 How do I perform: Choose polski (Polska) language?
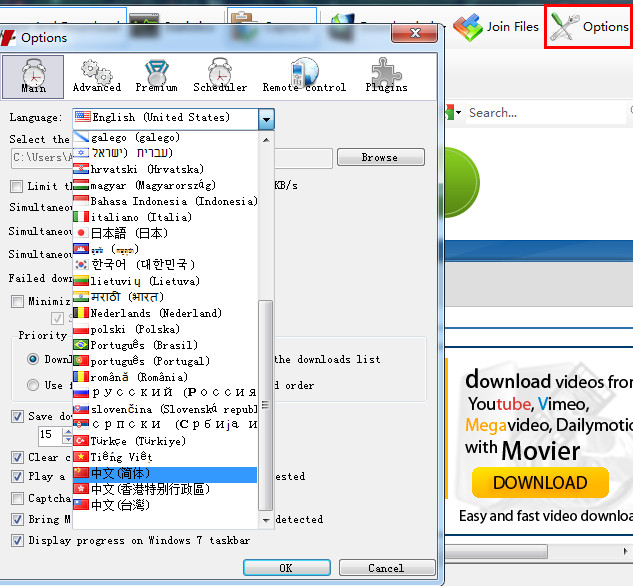pos(165,329)
